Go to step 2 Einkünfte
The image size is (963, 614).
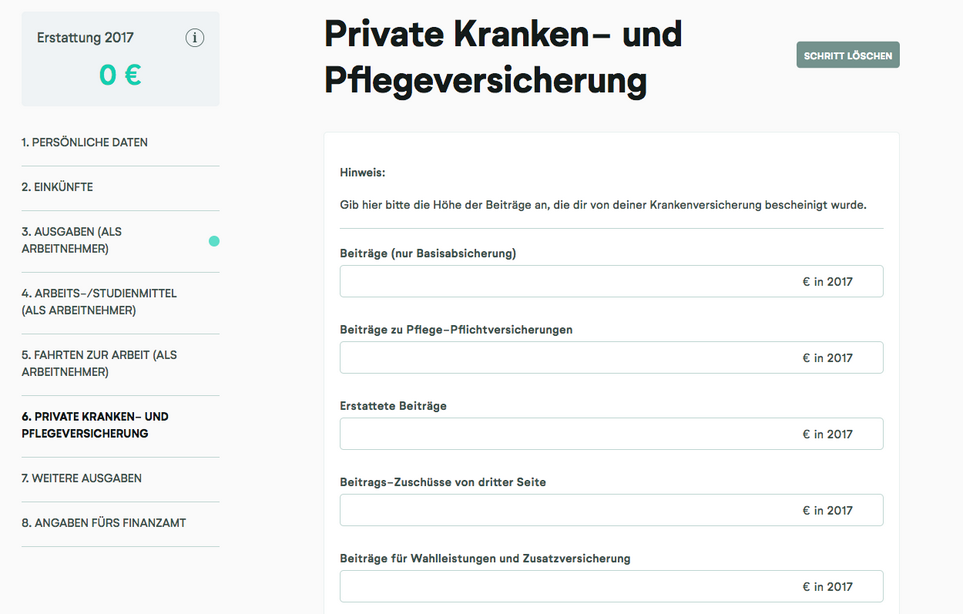(x=57, y=187)
